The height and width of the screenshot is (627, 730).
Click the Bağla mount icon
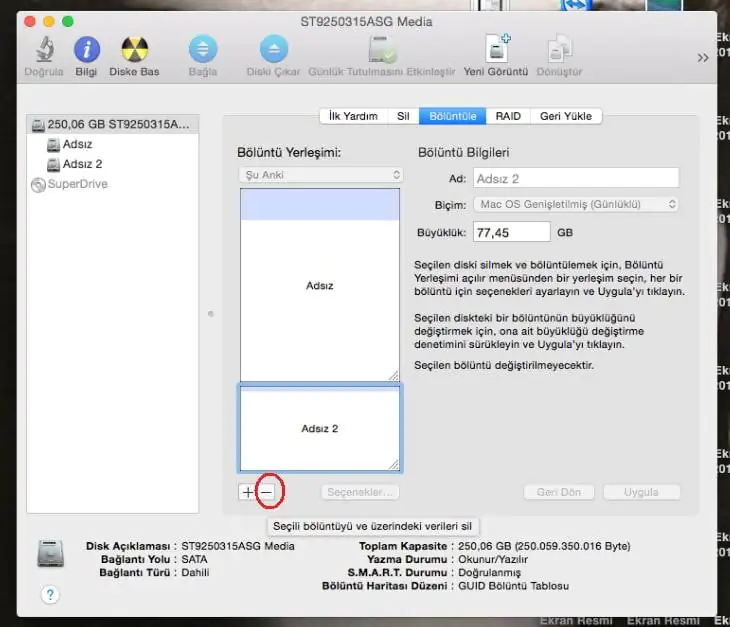(x=203, y=50)
